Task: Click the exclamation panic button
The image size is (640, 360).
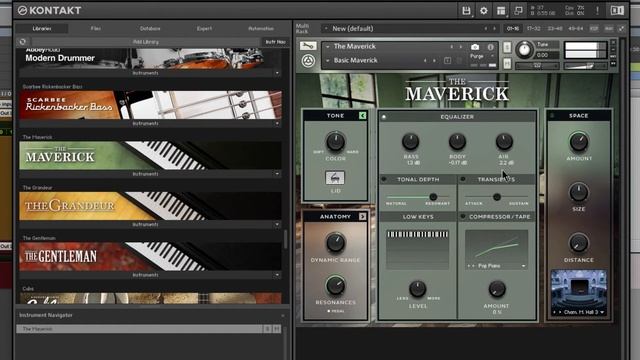Action: (597, 11)
